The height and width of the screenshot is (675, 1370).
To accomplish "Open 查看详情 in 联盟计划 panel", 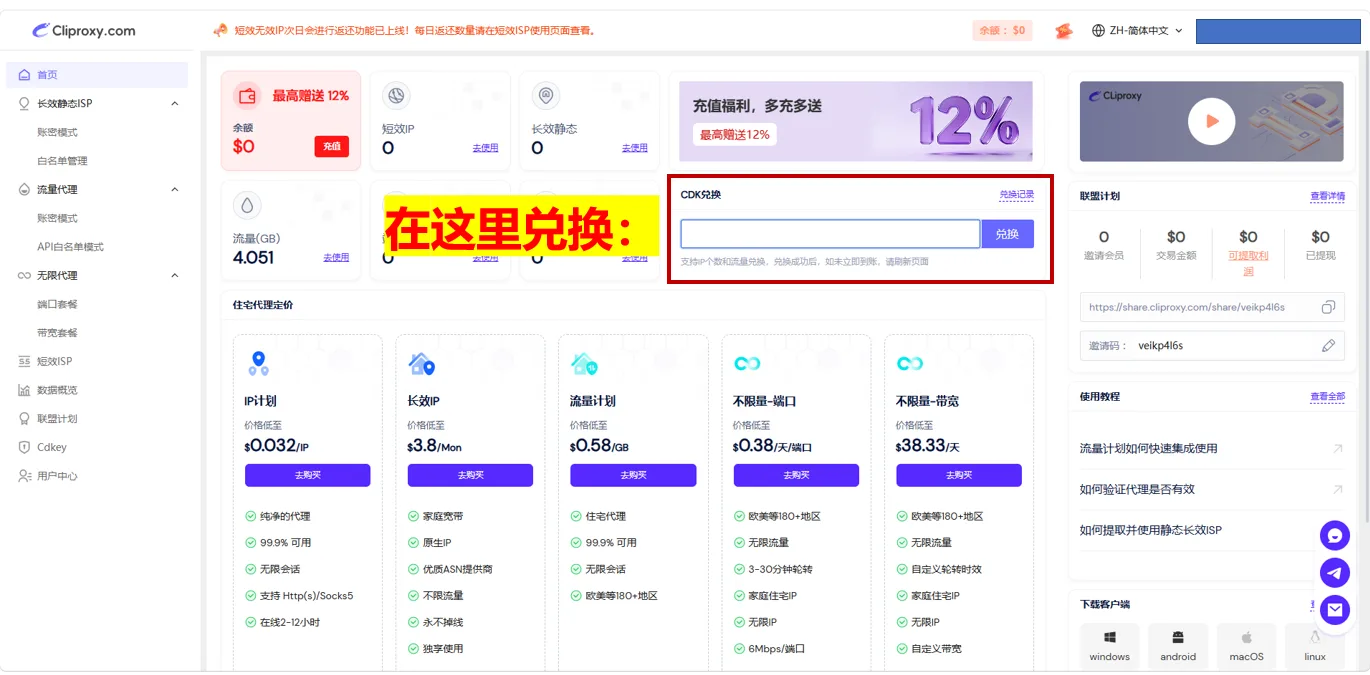I will 1327,197.
